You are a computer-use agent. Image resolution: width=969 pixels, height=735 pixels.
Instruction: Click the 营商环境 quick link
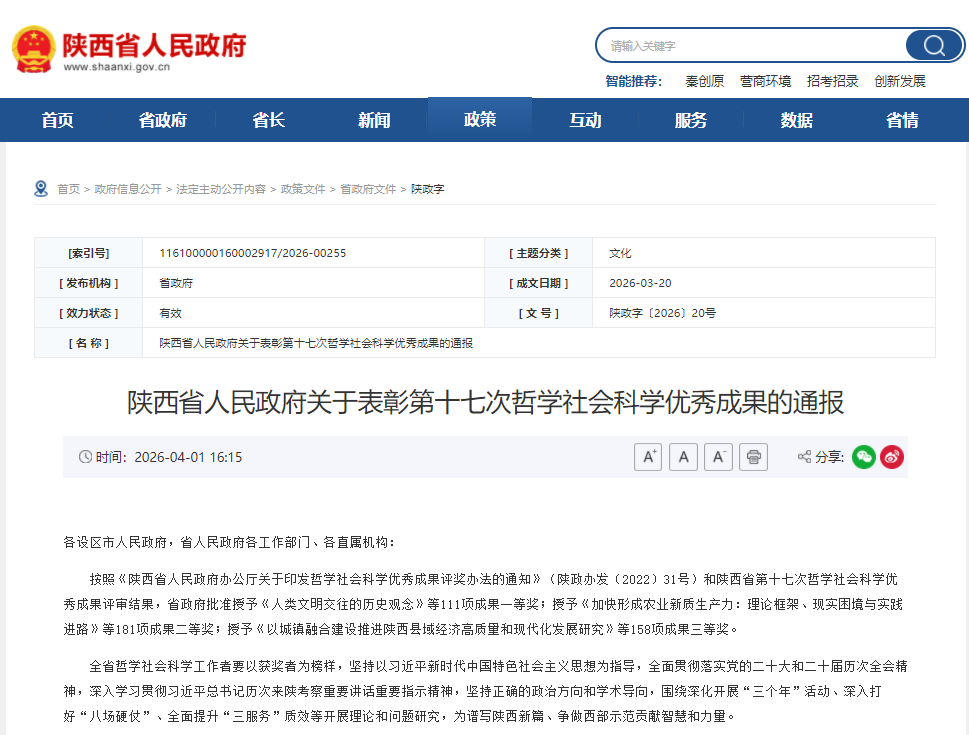point(765,81)
